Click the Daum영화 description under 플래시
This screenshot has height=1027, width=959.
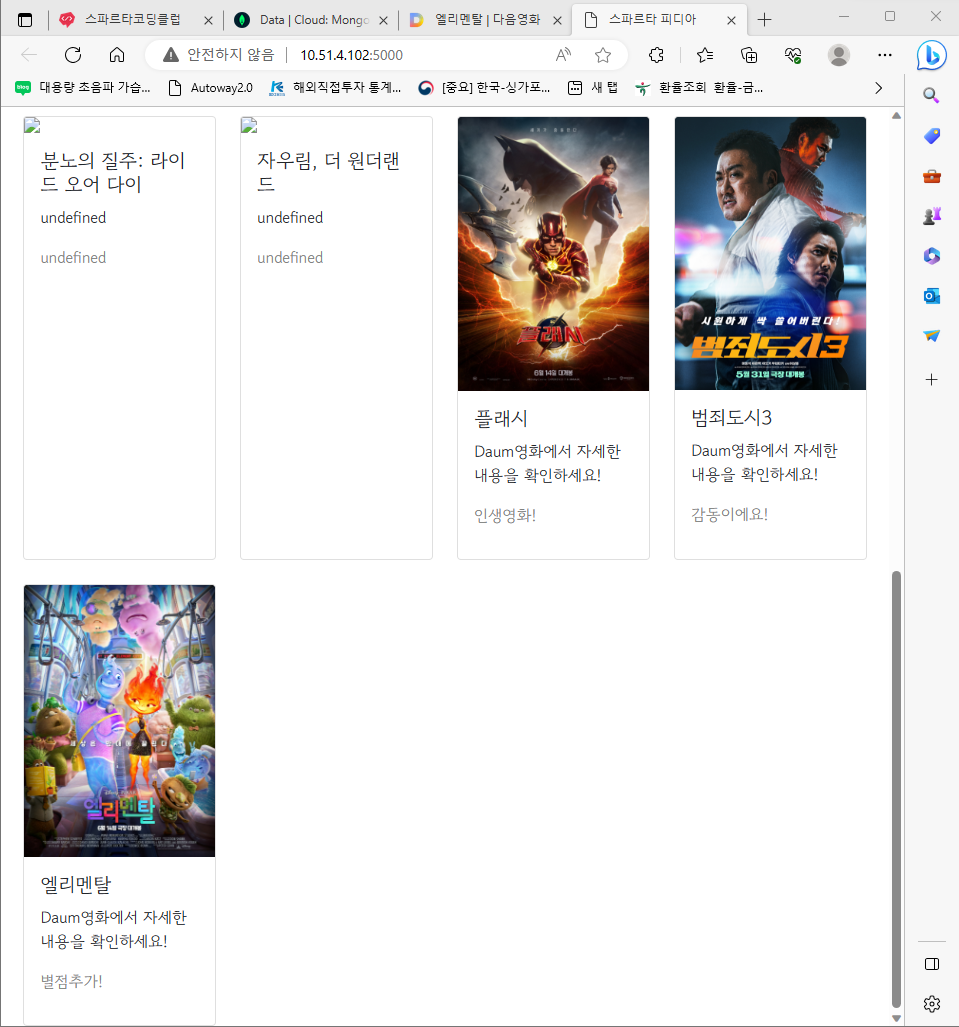click(548, 463)
